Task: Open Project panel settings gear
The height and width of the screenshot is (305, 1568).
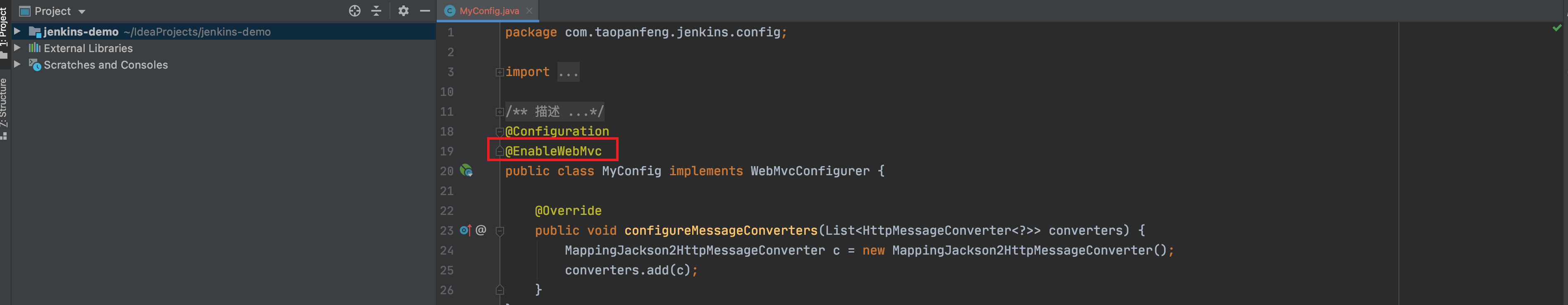Action: (403, 11)
